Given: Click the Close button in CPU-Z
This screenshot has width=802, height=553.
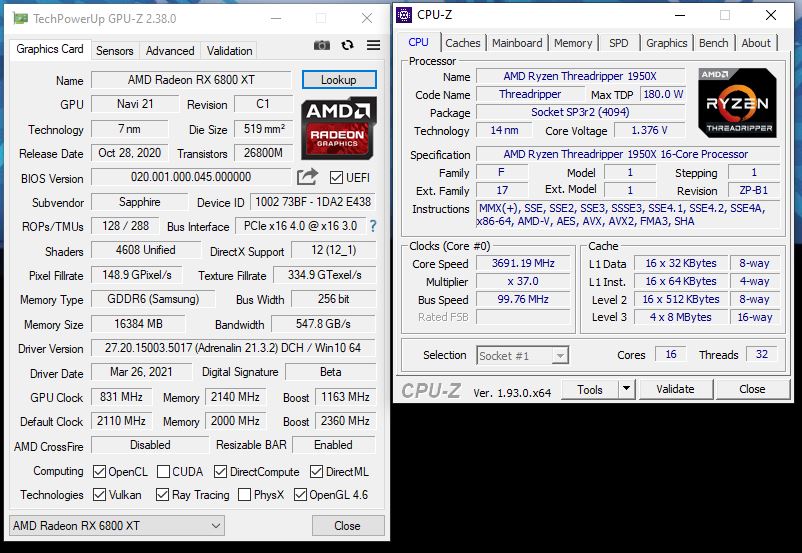Looking at the screenshot, I should coord(752,389).
